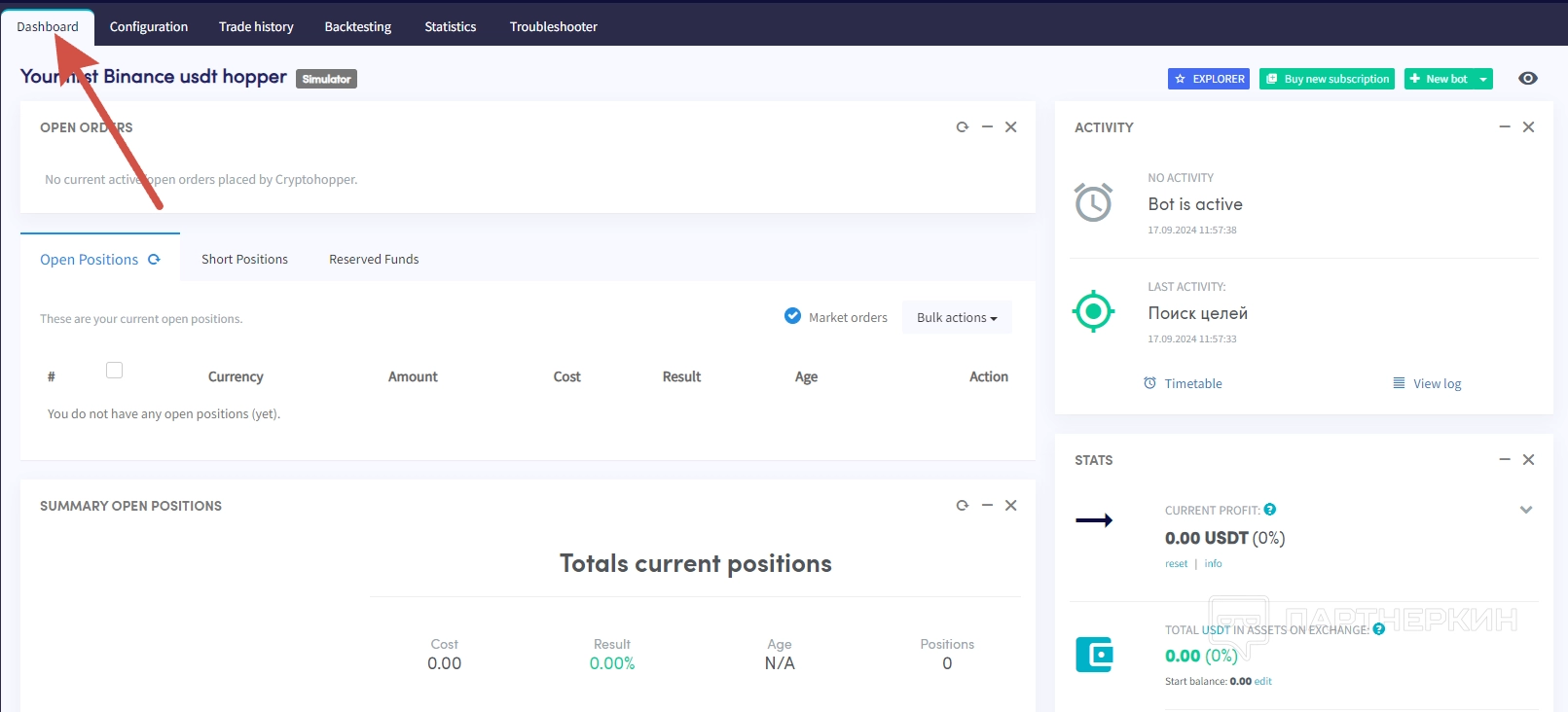Toggle the Market orders checkbox

(x=793, y=316)
